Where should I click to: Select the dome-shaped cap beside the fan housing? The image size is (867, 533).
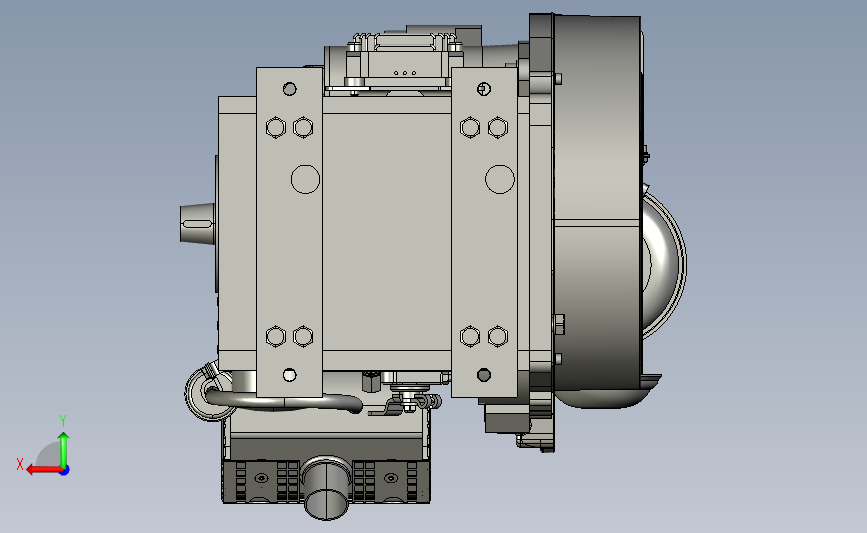[x=664, y=265]
